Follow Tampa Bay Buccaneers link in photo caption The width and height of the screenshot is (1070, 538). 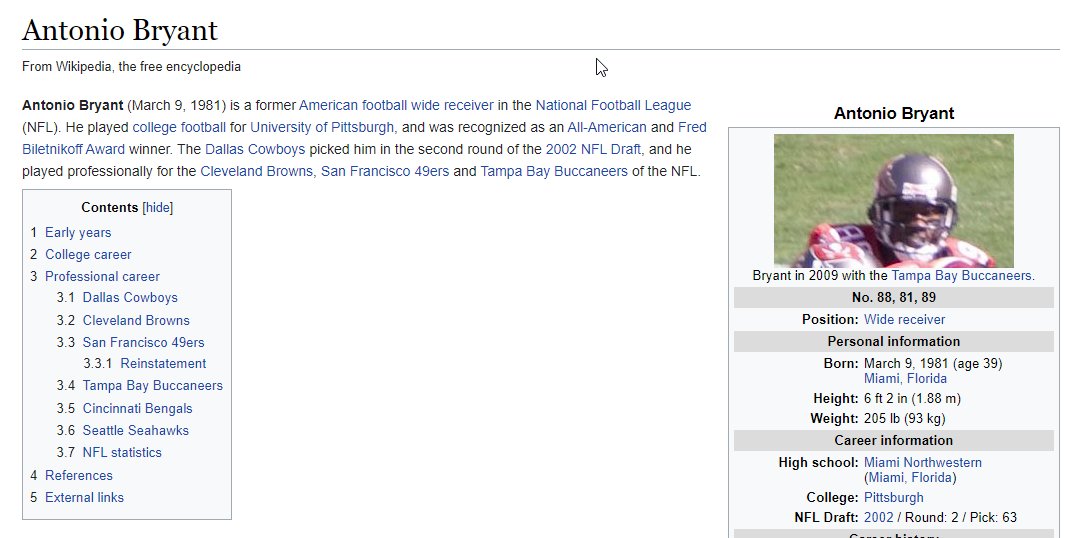click(x=962, y=275)
